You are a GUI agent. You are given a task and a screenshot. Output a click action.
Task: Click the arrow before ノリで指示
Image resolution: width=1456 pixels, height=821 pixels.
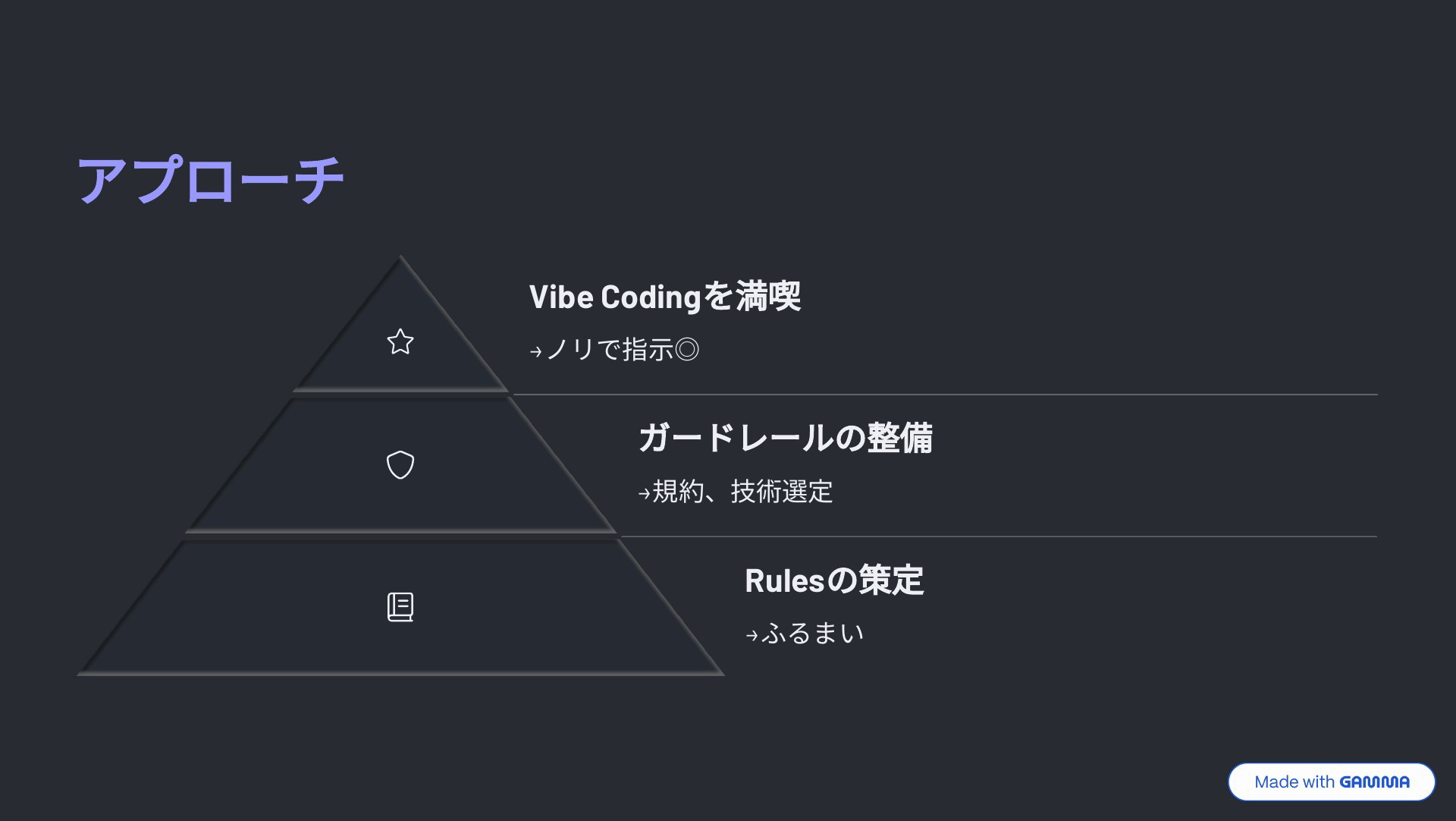tap(536, 351)
